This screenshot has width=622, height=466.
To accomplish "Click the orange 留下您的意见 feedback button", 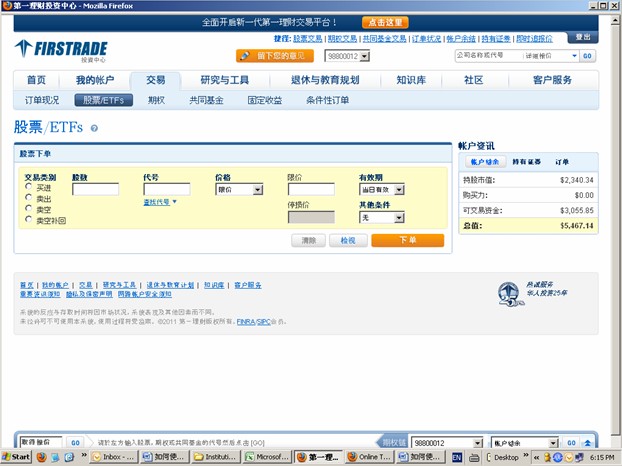I will coord(275,56).
